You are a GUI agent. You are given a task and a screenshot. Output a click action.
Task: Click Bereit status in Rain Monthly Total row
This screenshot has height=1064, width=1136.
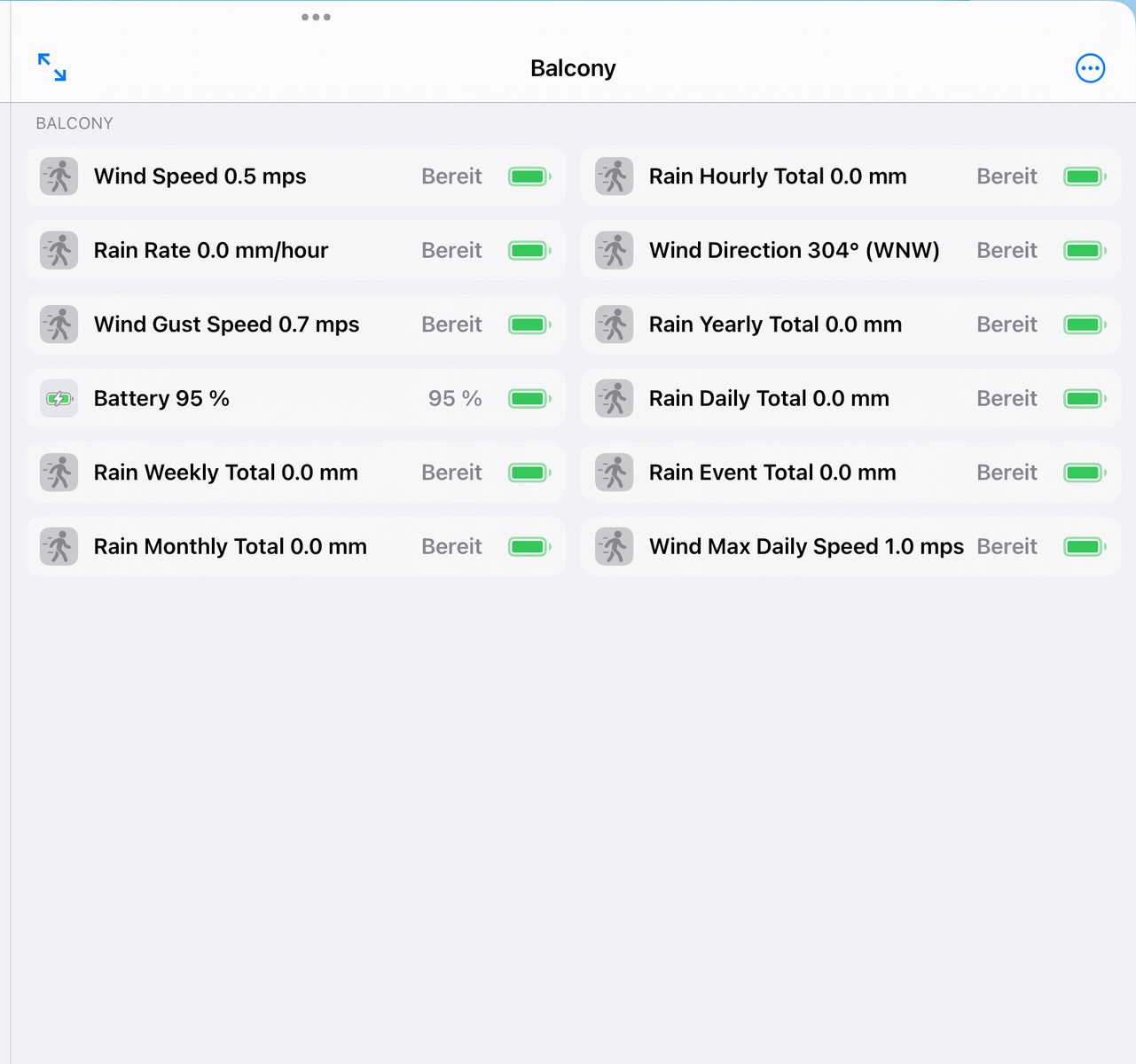click(451, 547)
